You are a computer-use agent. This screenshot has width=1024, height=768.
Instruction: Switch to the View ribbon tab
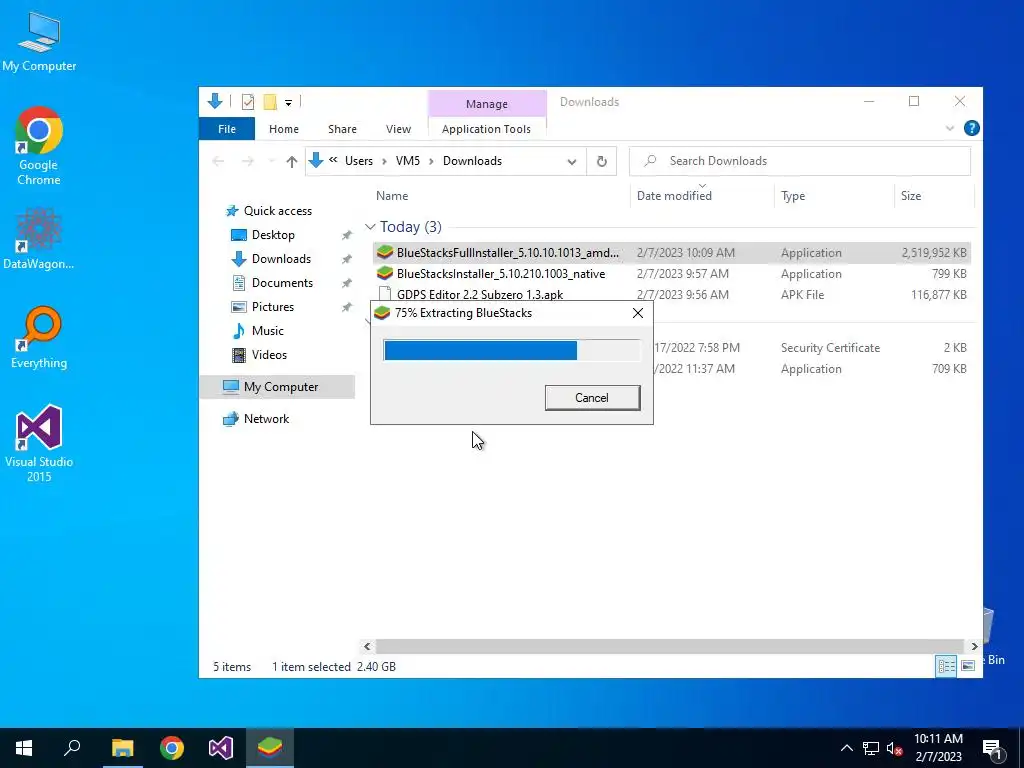pos(398,129)
